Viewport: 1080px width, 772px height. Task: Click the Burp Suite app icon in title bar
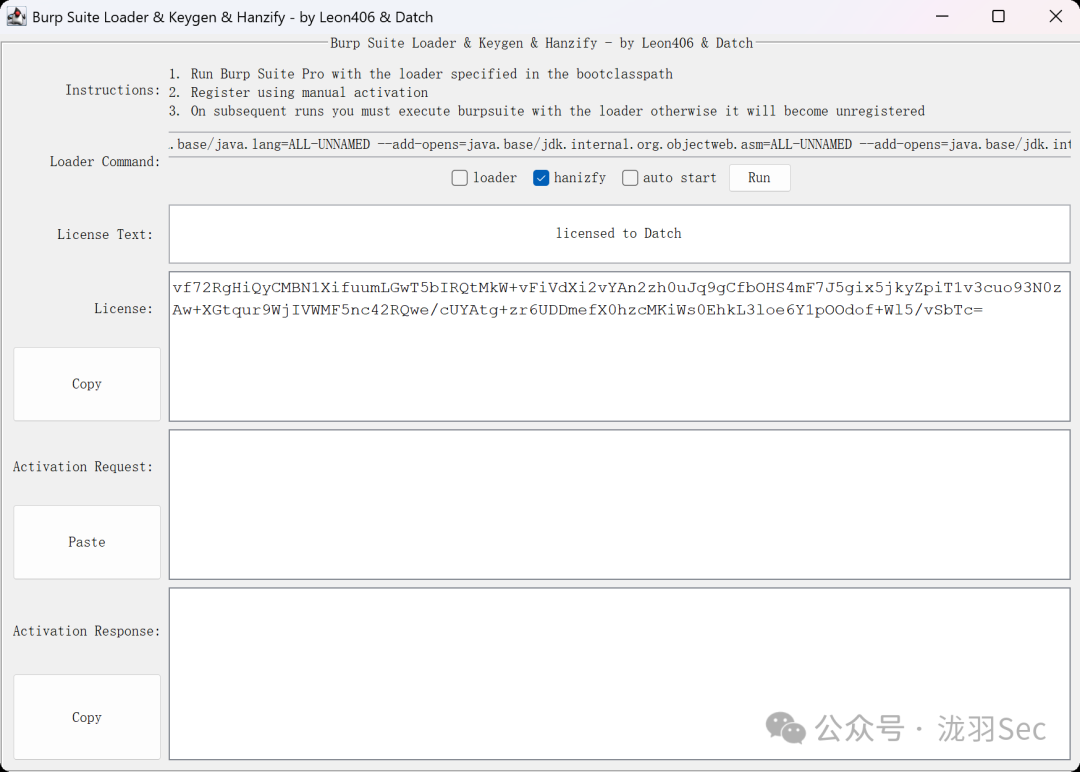click(17, 17)
